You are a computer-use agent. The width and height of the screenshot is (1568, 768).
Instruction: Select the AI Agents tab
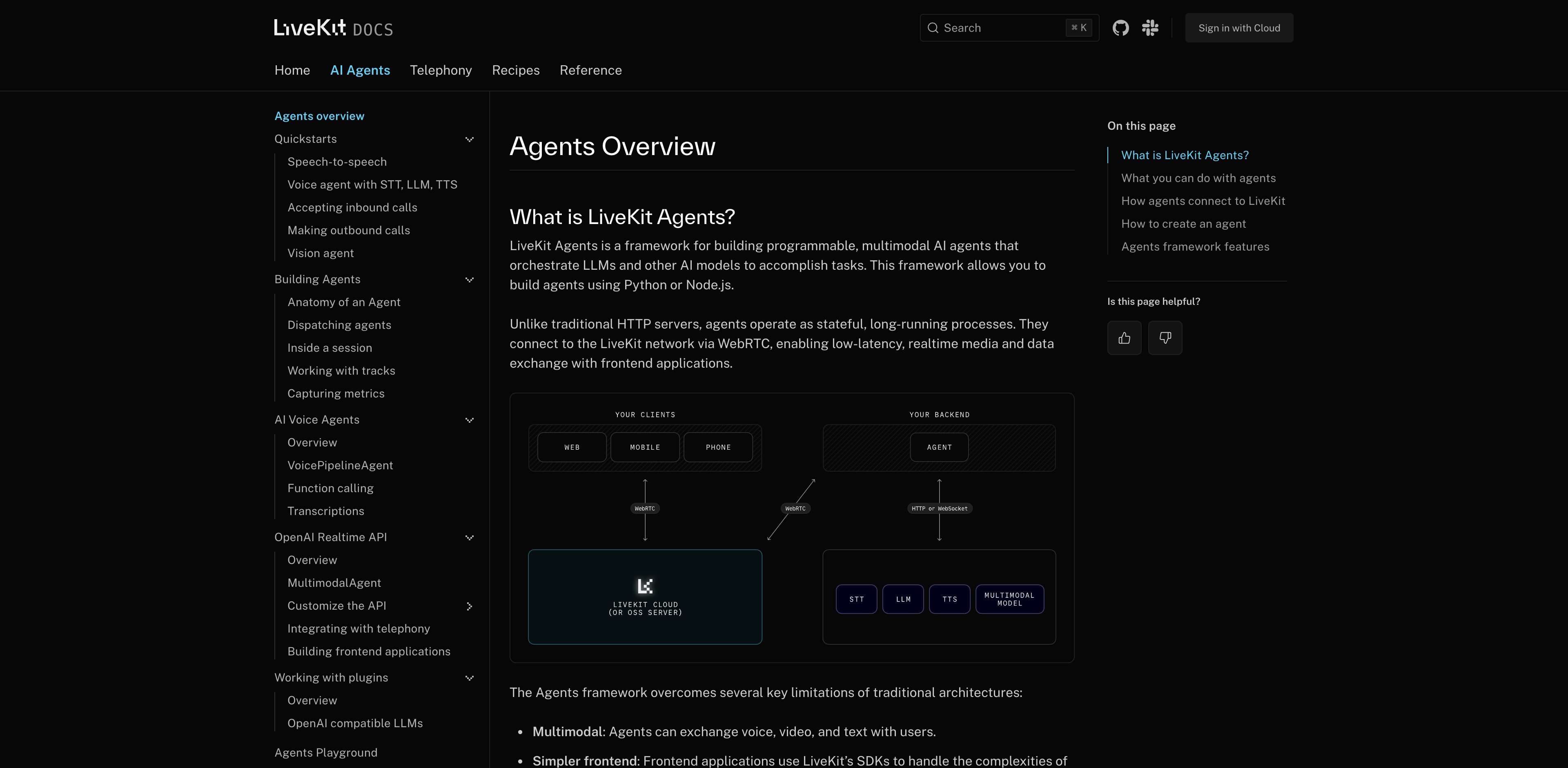click(x=360, y=70)
